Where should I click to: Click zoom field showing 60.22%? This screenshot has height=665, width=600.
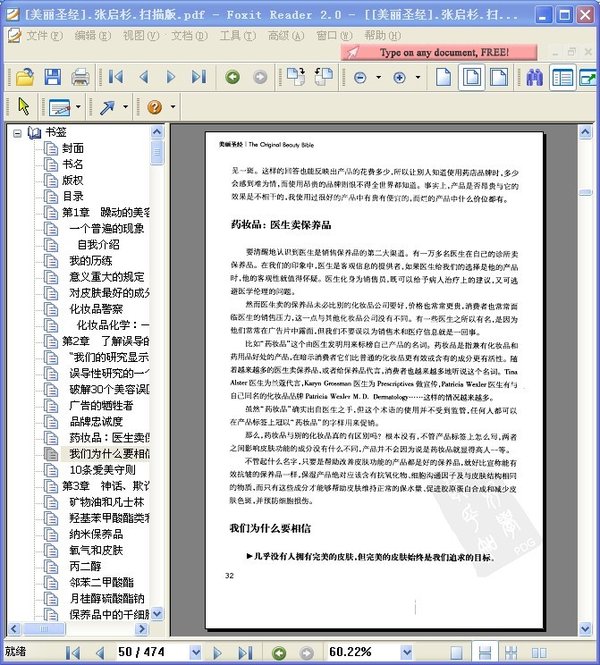tap(364, 652)
